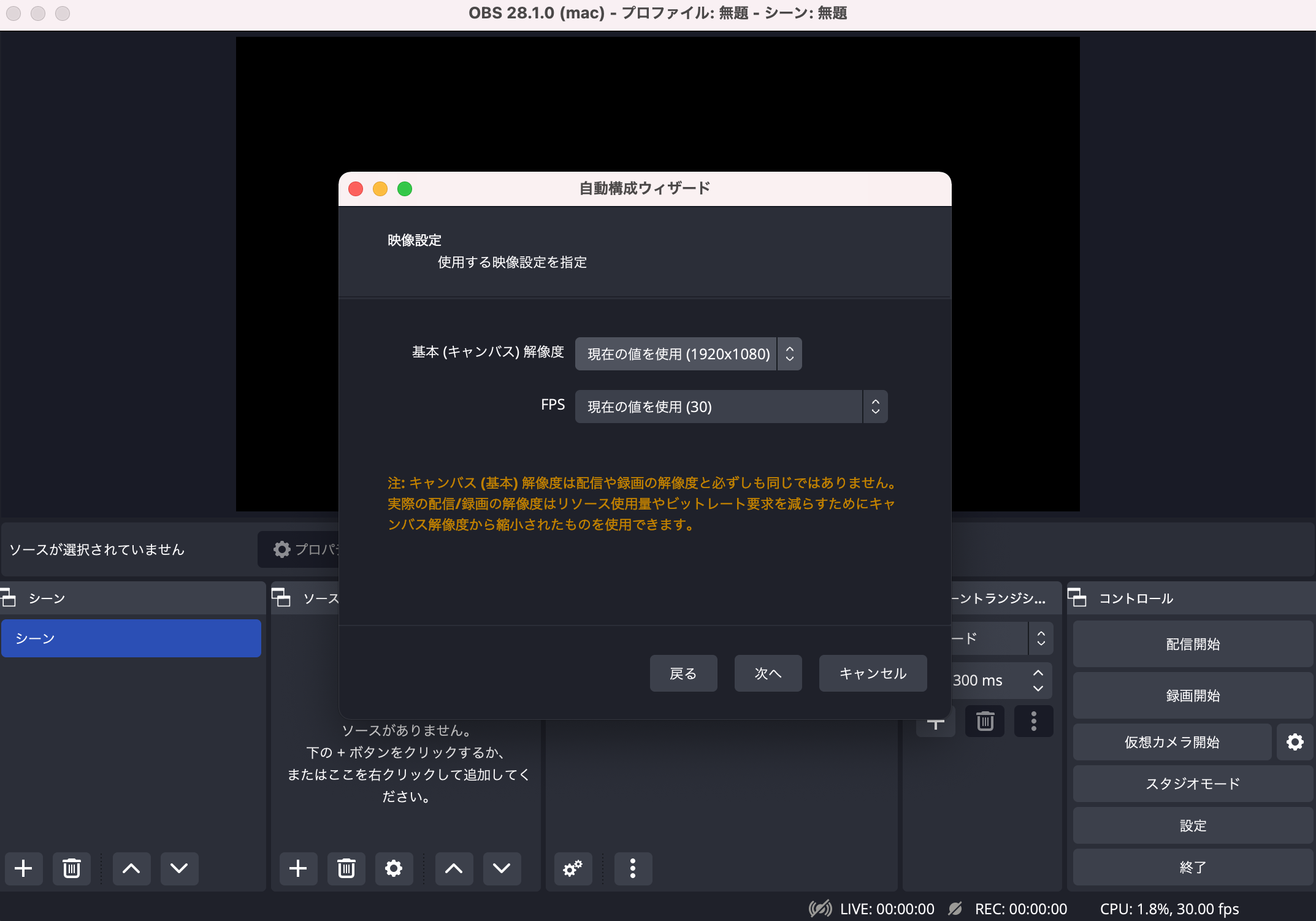Click remove scene trash icon

click(x=72, y=868)
